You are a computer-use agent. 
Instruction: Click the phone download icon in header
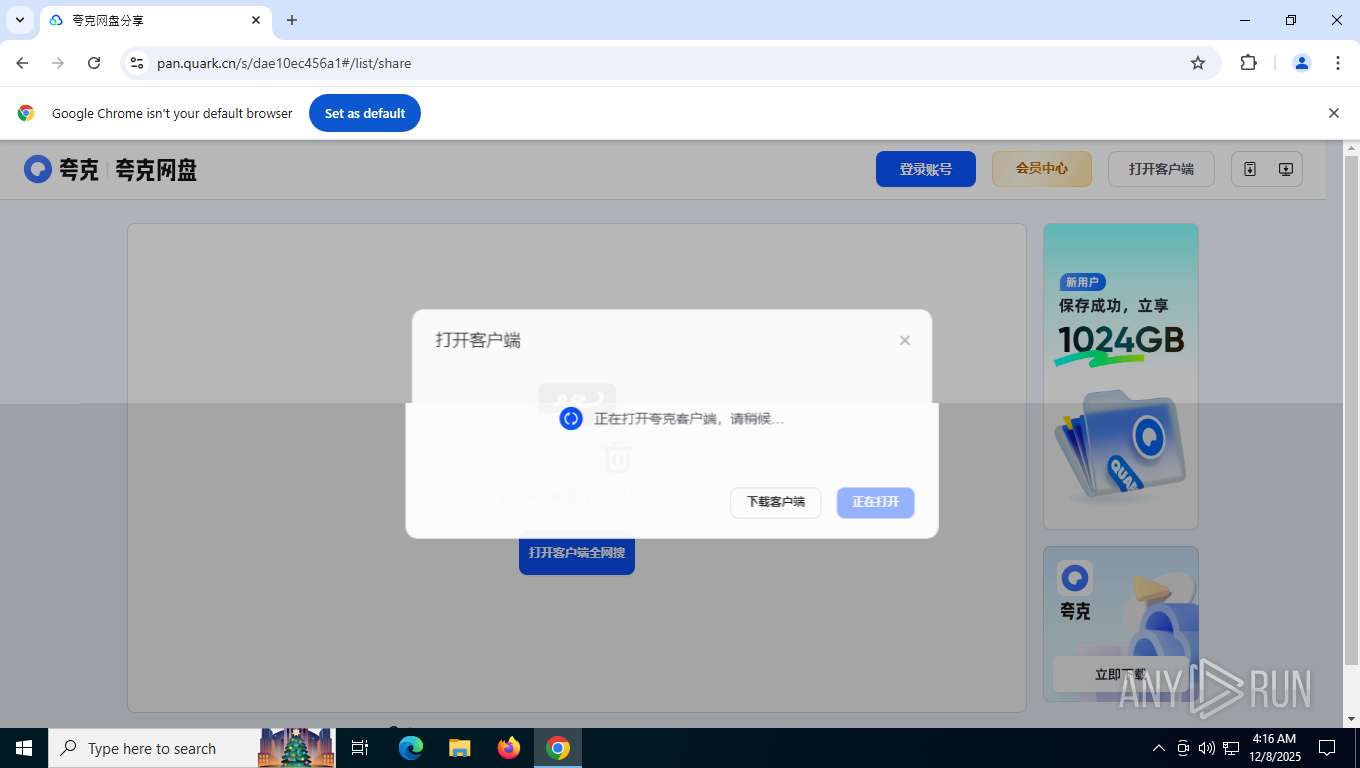(1249, 169)
